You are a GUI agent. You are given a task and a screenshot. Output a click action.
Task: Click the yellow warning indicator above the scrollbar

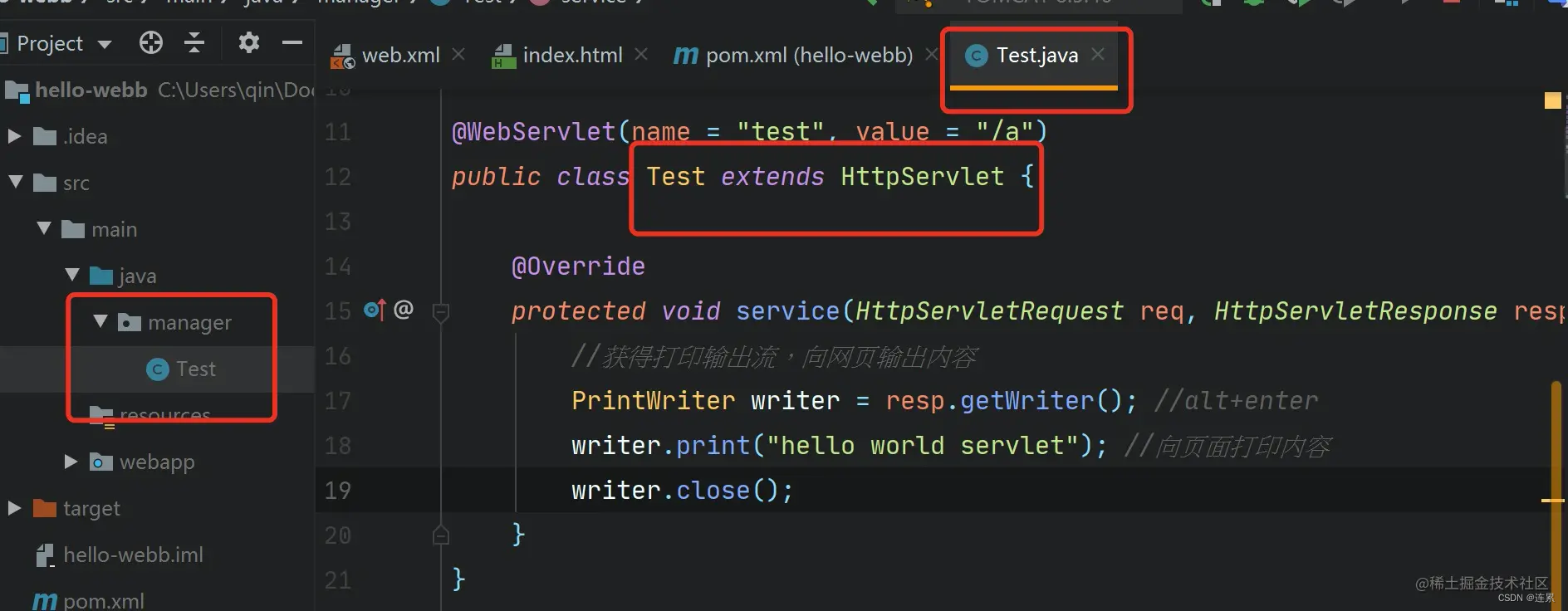click(x=1552, y=100)
